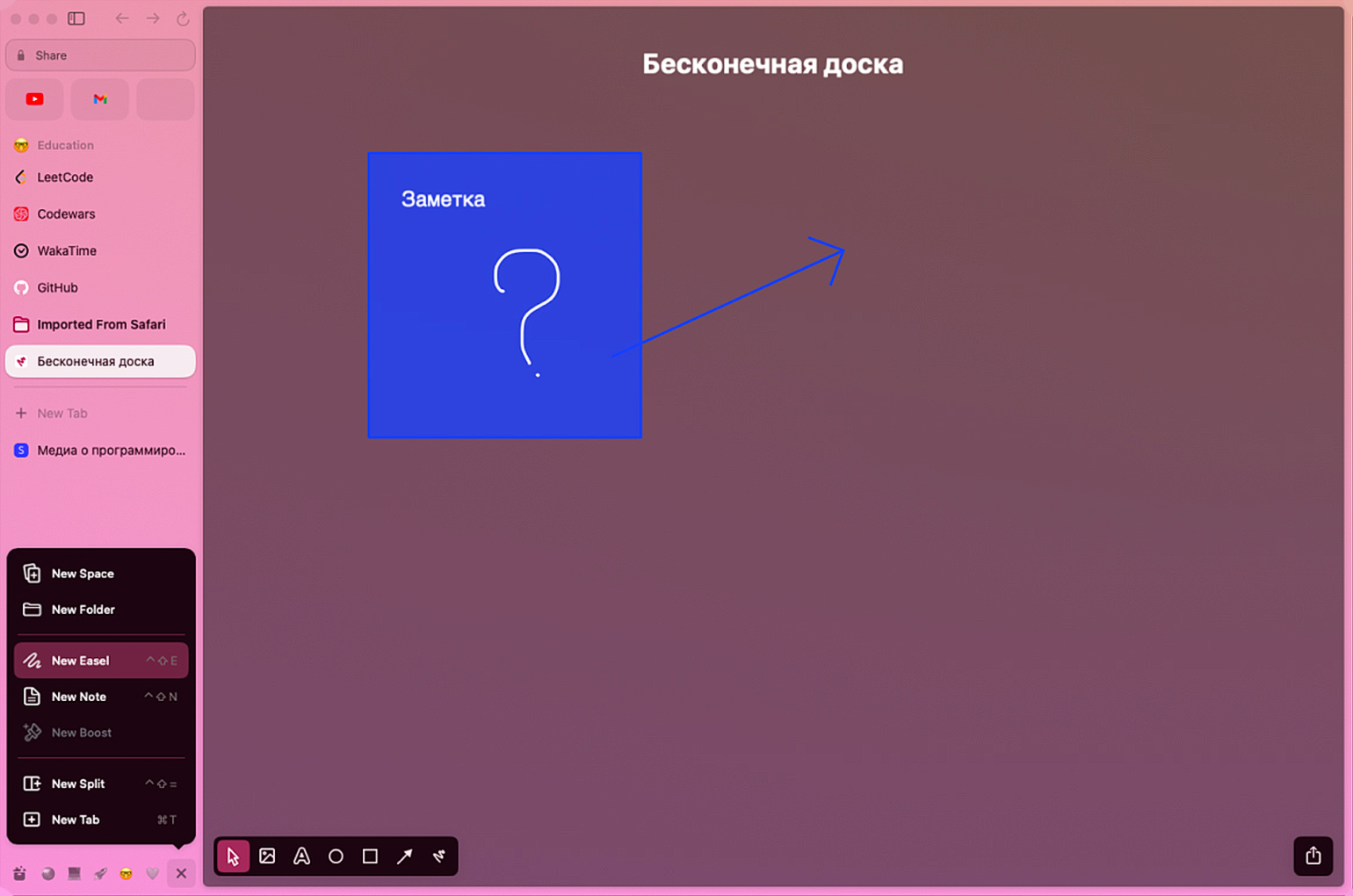This screenshot has height=896, width=1353.
Task: Click the Share address bar
Action: [100, 55]
